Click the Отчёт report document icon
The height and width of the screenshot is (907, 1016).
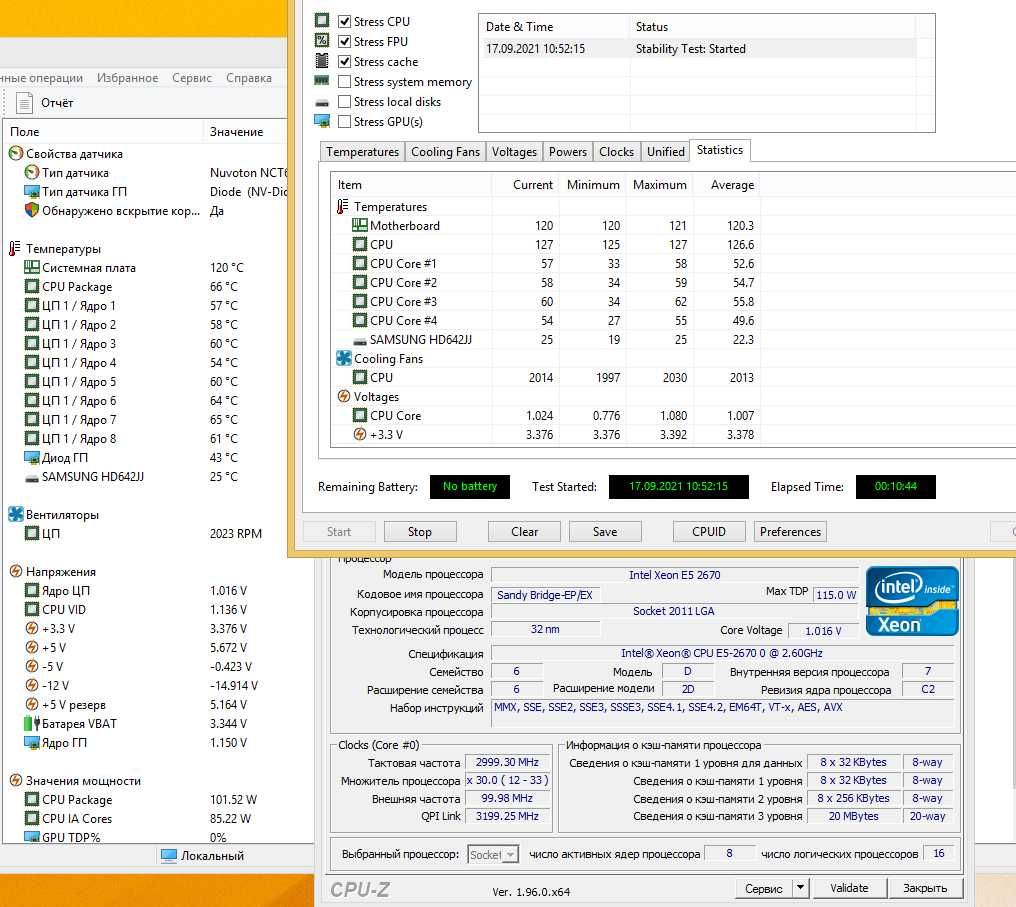25,102
